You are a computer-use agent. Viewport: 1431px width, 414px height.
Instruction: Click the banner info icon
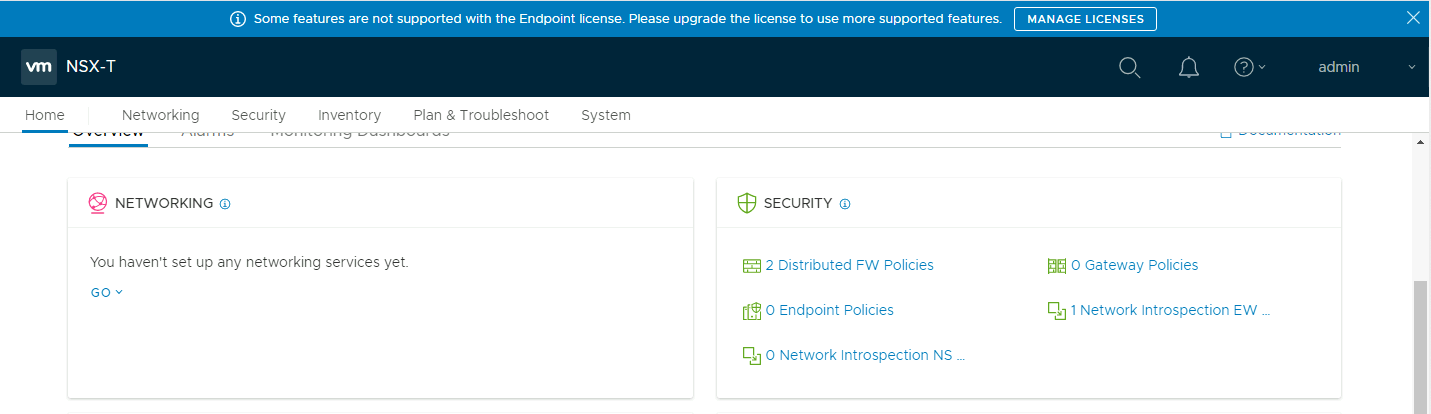[x=238, y=19]
